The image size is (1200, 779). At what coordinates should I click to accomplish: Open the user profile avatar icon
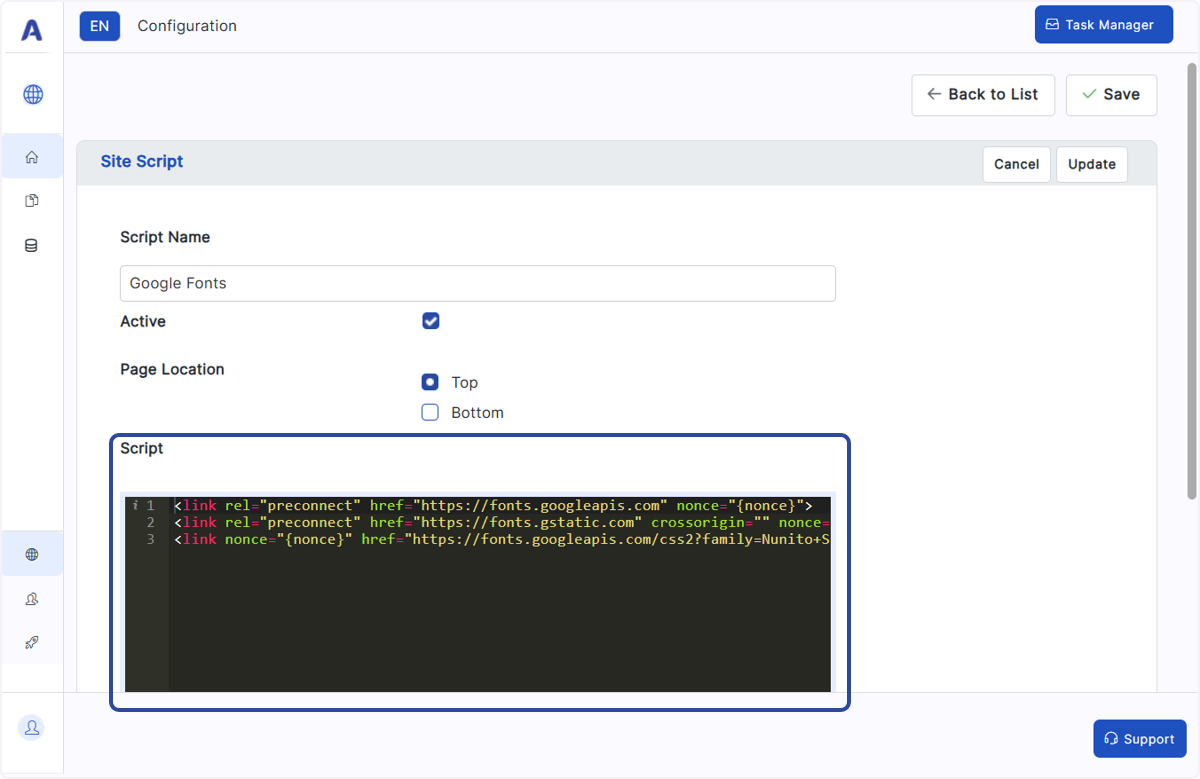point(32,727)
